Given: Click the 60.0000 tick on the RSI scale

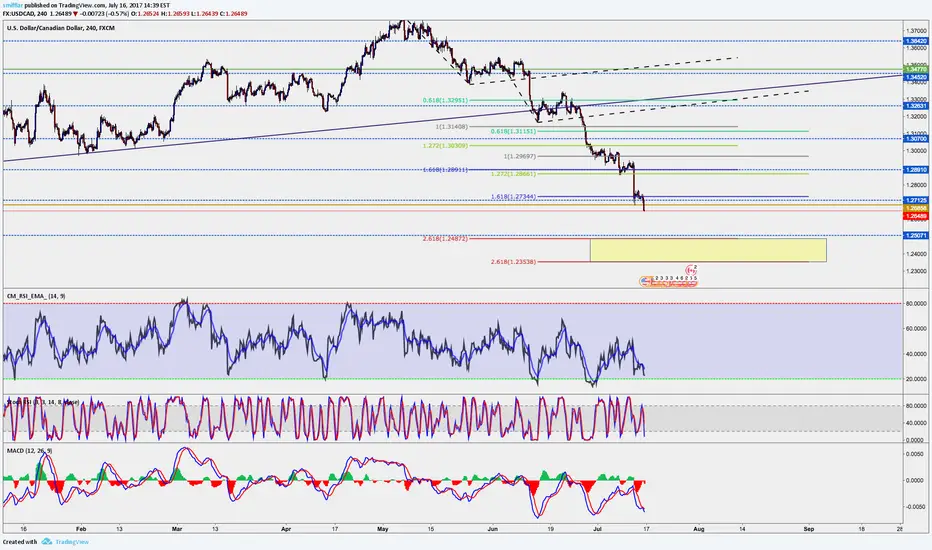Looking at the screenshot, I should pos(915,329).
